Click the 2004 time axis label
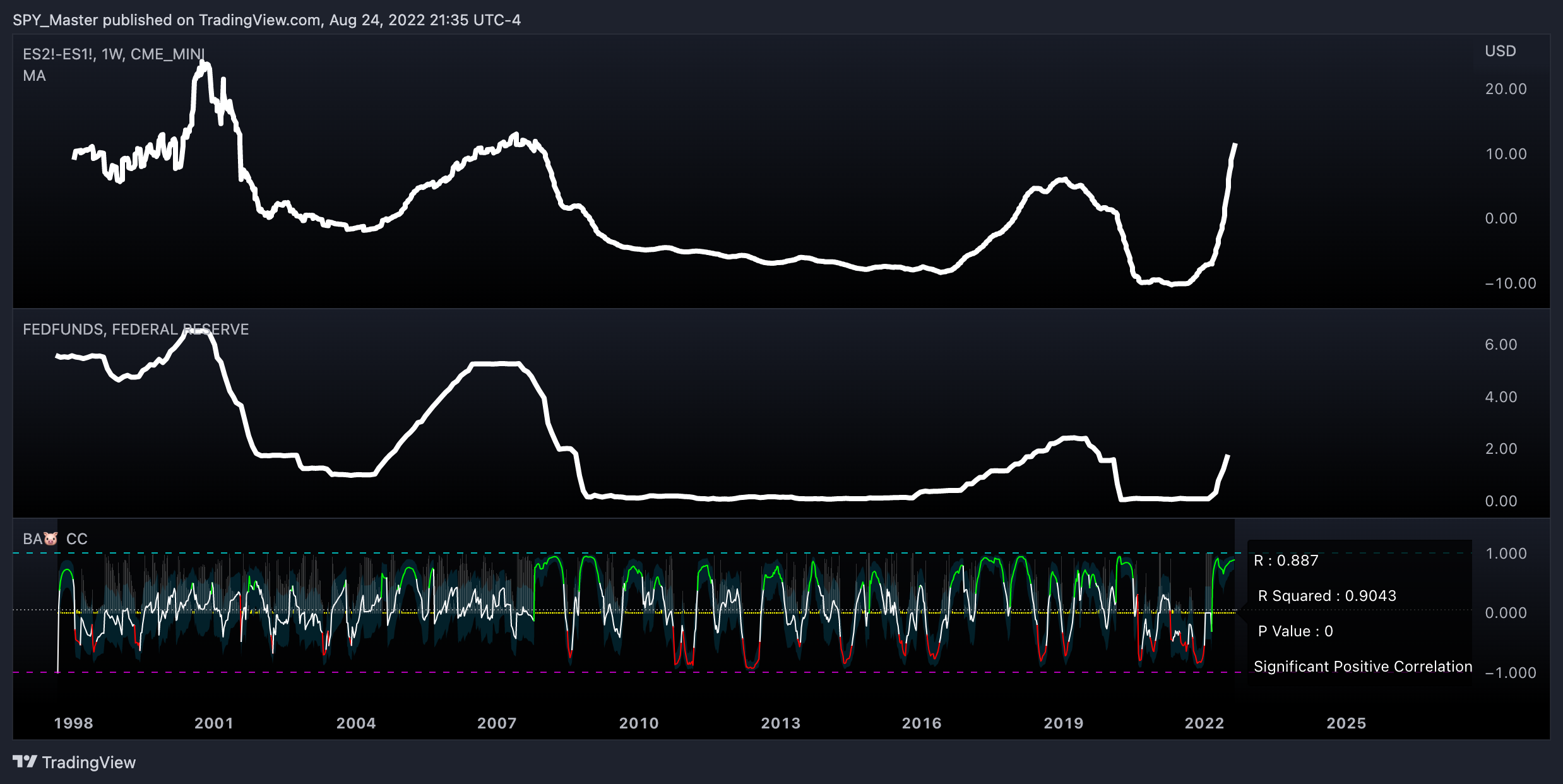 356,723
